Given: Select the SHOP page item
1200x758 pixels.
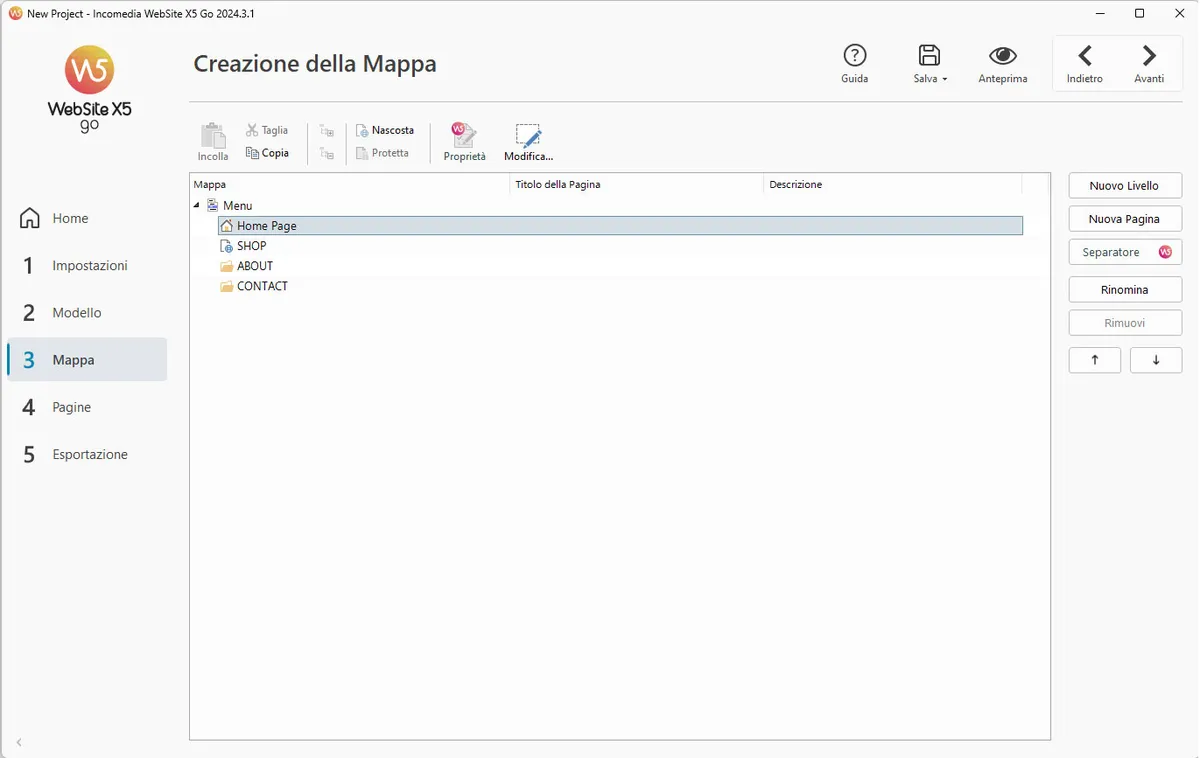Looking at the screenshot, I should [x=251, y=246].
